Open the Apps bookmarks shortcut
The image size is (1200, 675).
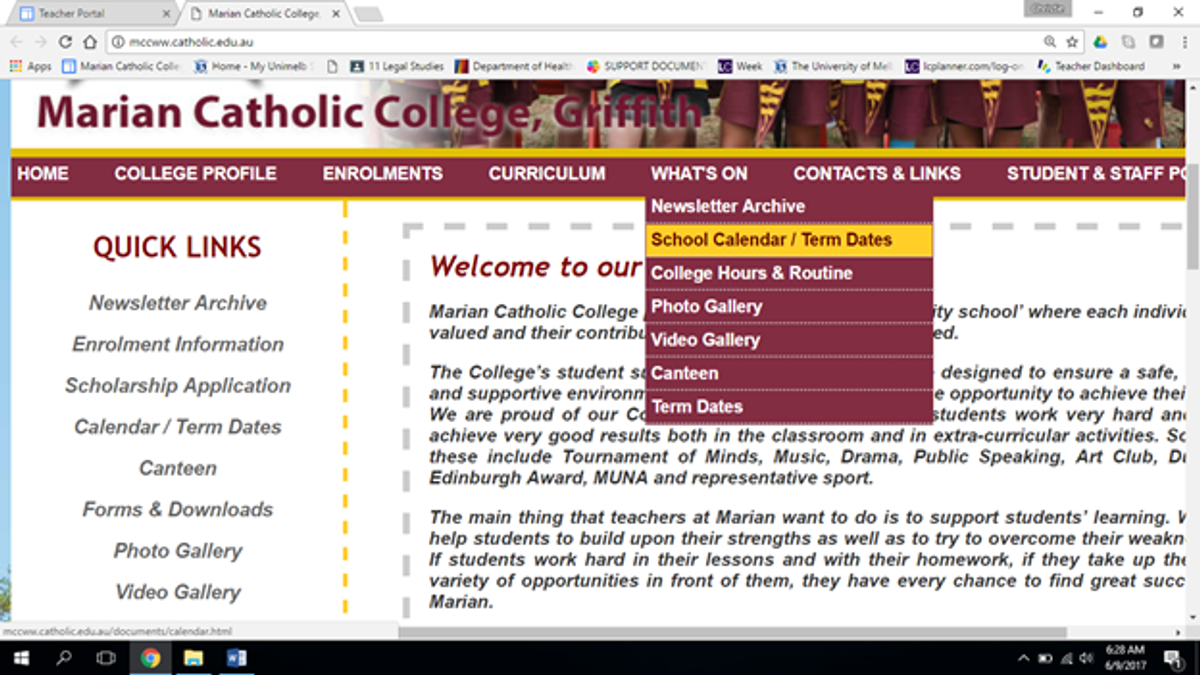(31, 66)
